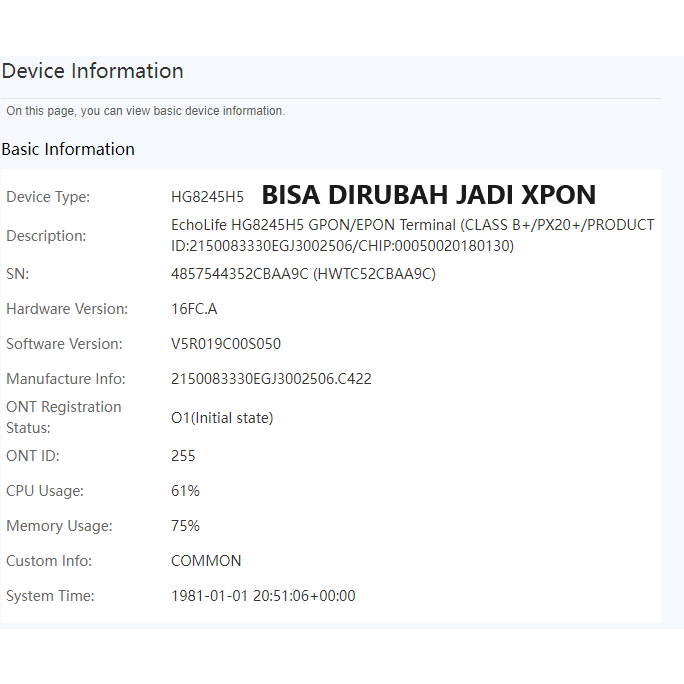Click the manufacture info 2150083330EGJ3002506.C422 value

pos(271,379)
